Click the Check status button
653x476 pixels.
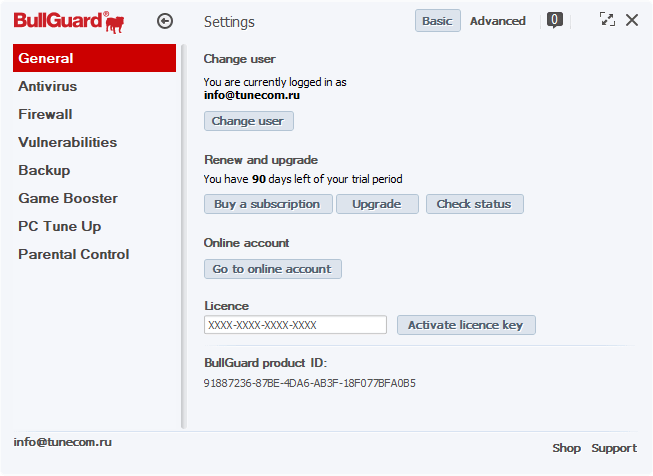[x=475, y=204]
